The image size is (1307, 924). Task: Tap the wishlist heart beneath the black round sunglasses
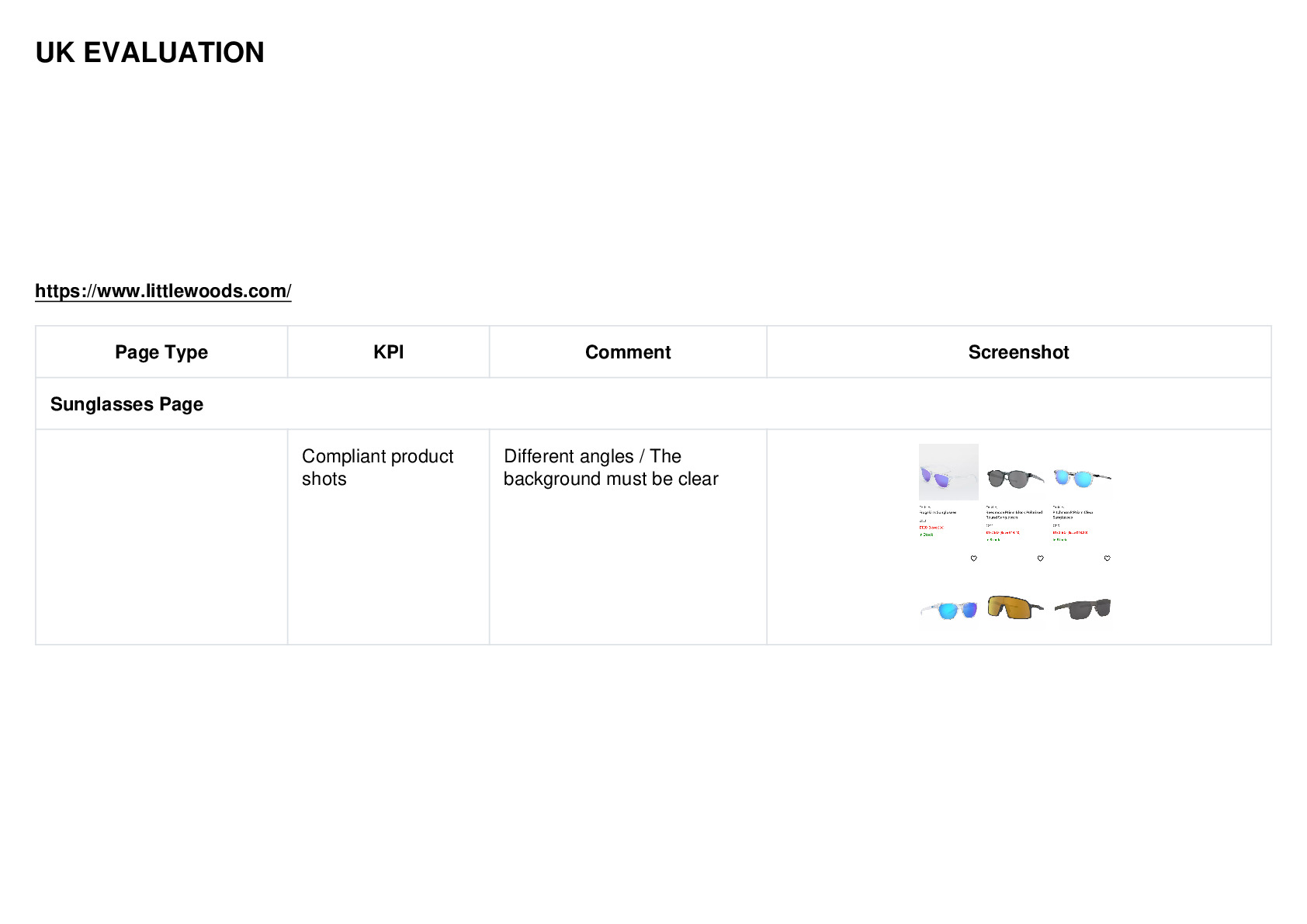[x=1040, y=559]
